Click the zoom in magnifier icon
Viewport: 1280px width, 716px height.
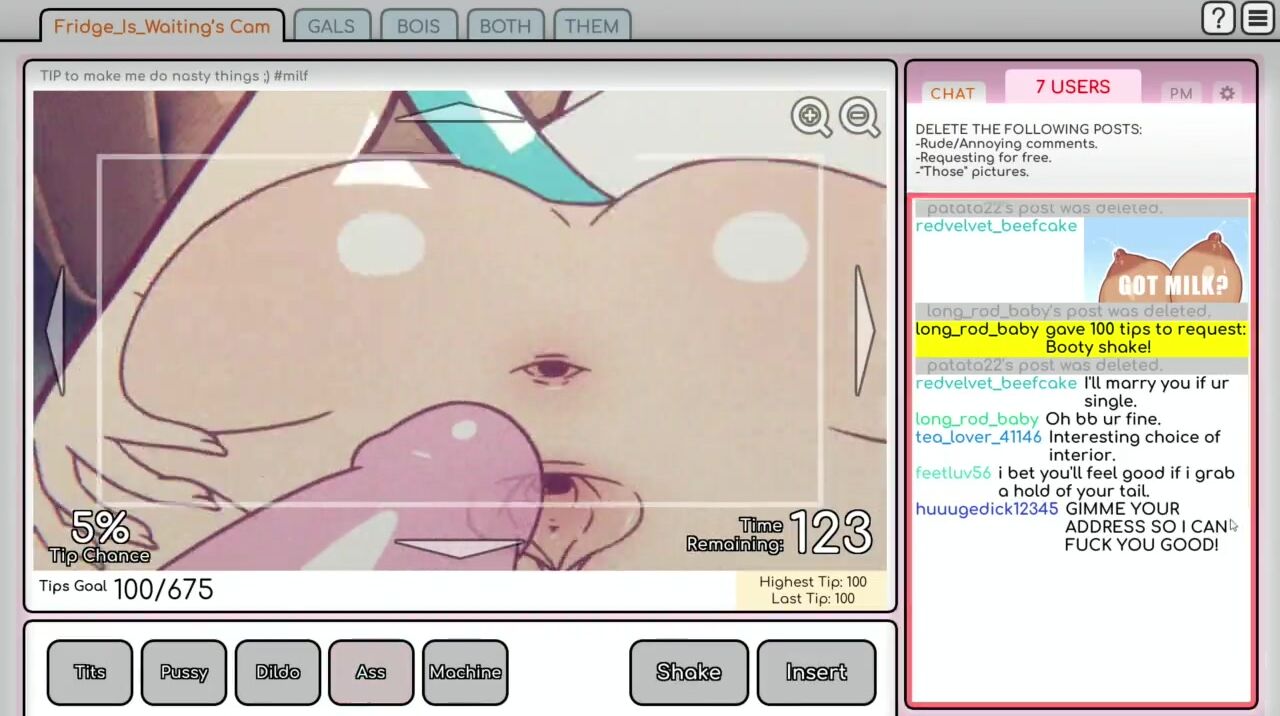click(x=810, y=117)
